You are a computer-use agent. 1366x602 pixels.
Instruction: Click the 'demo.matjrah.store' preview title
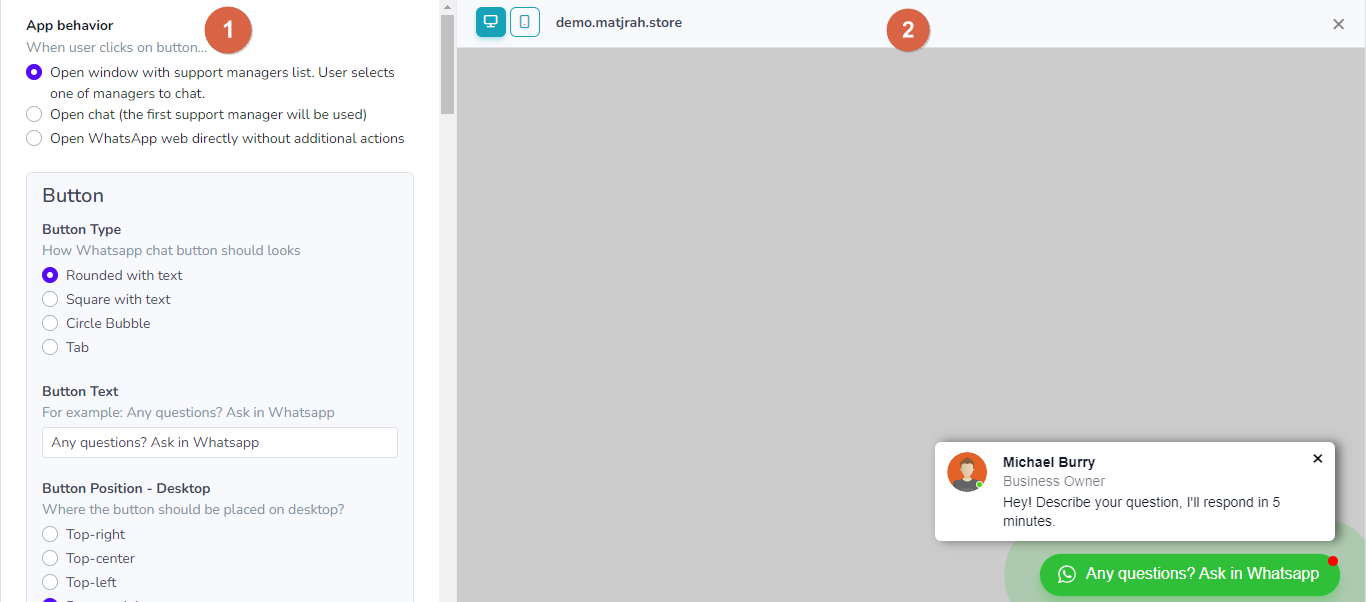619,22
